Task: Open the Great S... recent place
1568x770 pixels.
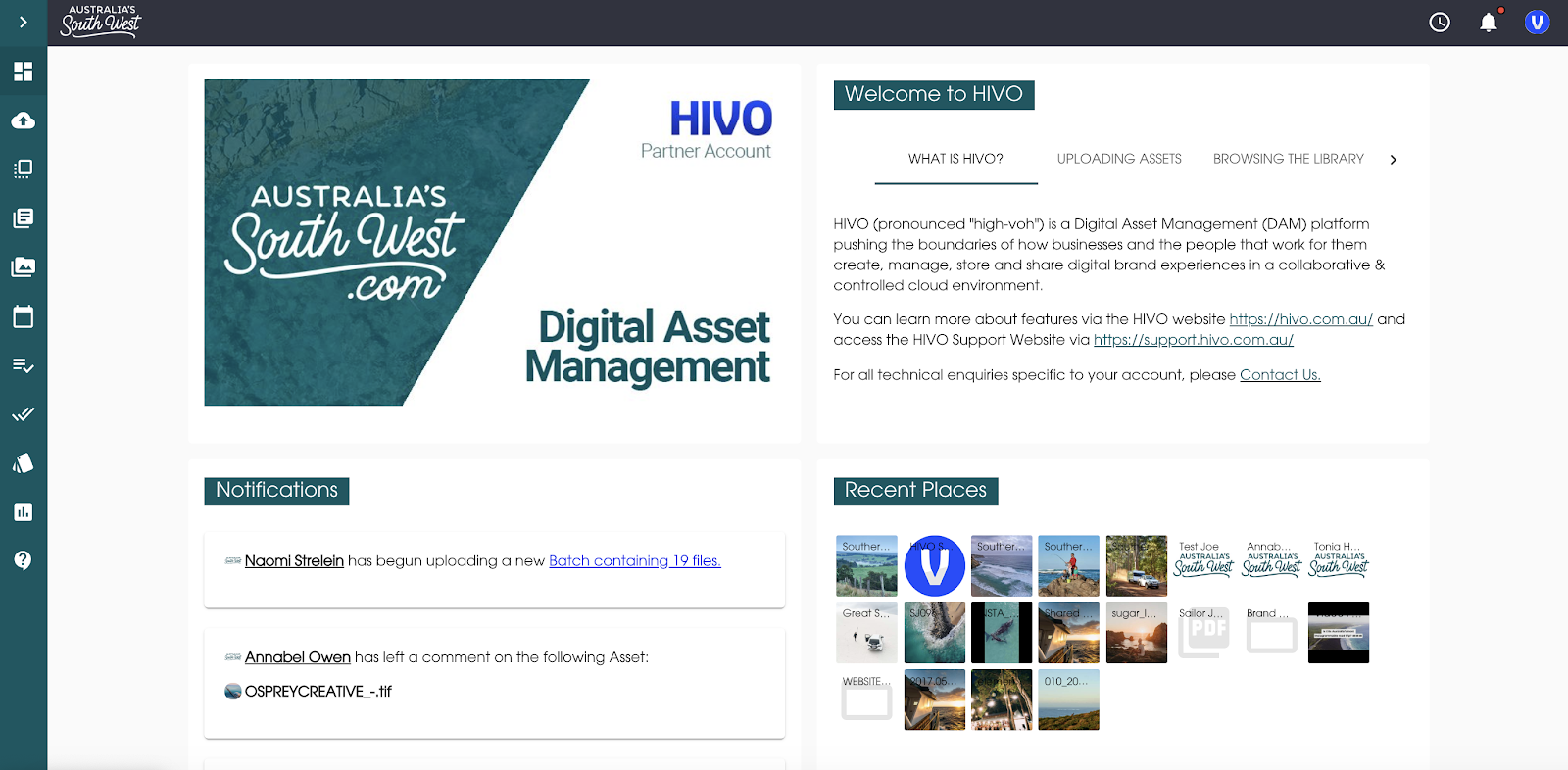Action: coord(866,633)
